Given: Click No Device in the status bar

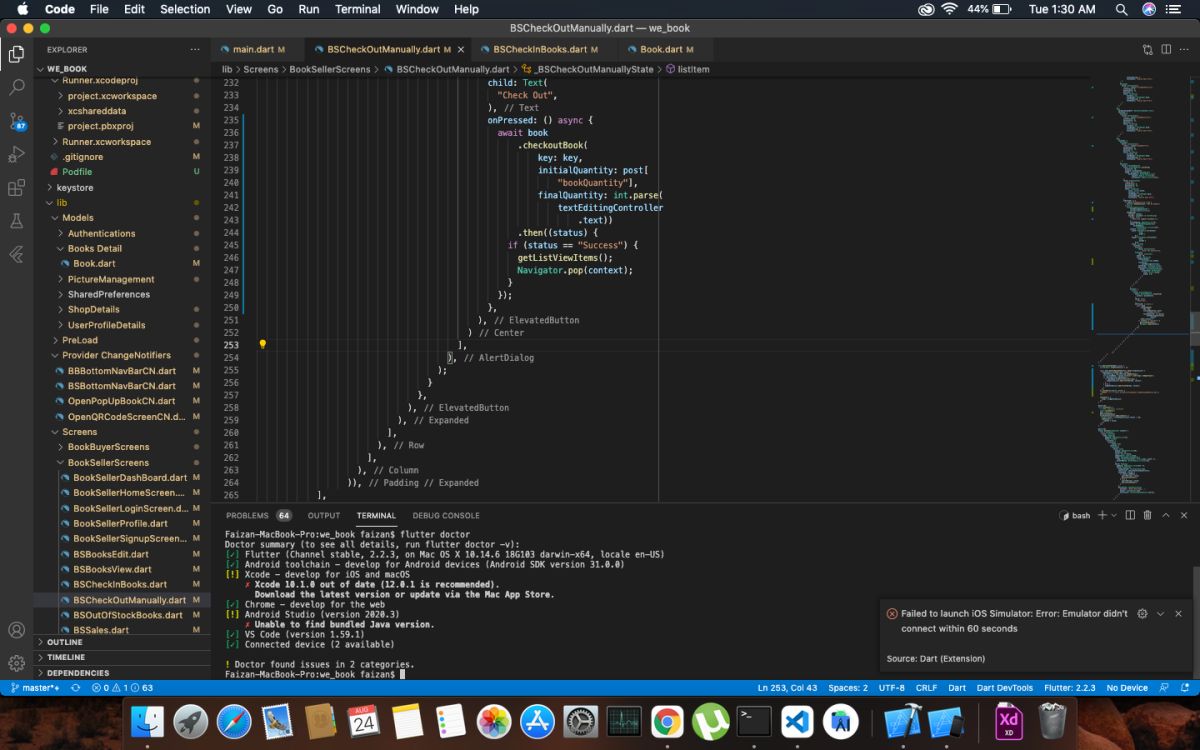Looking at the screenshot, I should click(1127, 688).
